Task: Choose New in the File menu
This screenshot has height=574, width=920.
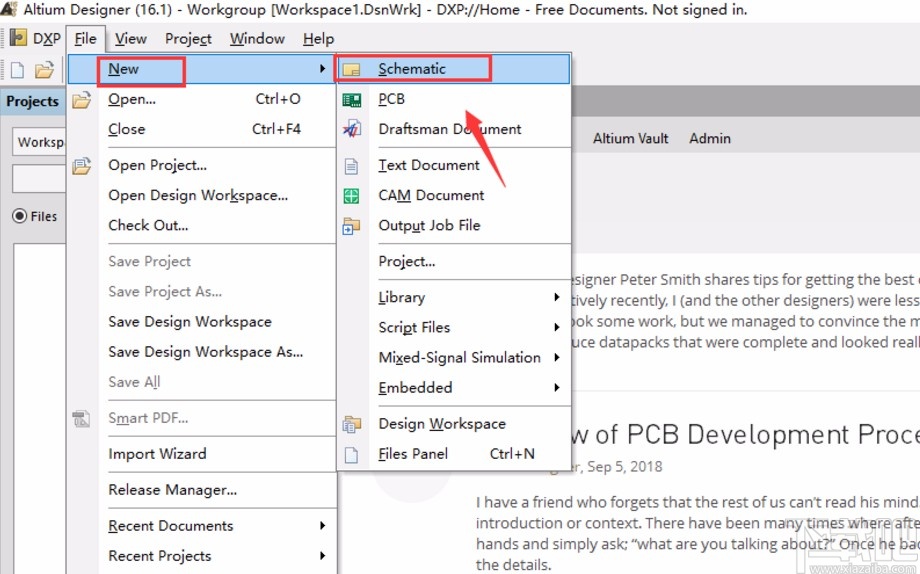Action: click(201, 69)
